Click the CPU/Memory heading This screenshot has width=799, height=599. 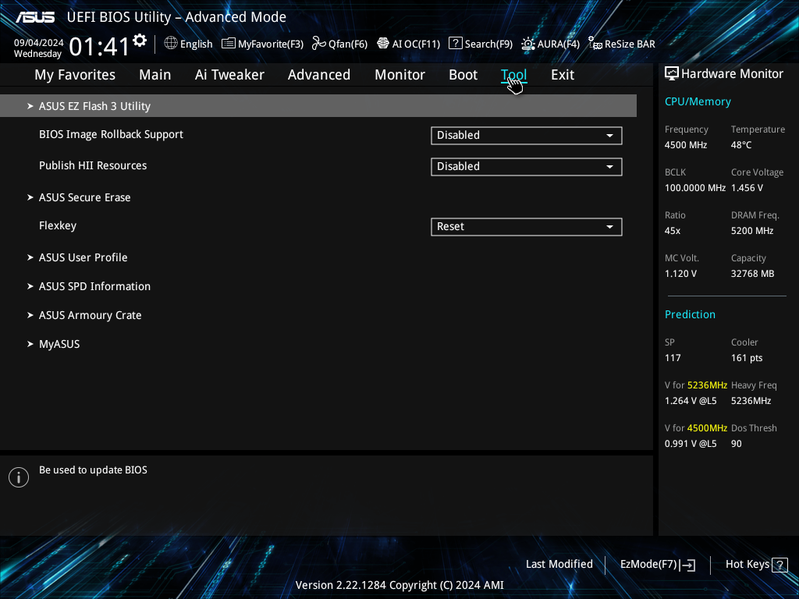coord(698,102)
